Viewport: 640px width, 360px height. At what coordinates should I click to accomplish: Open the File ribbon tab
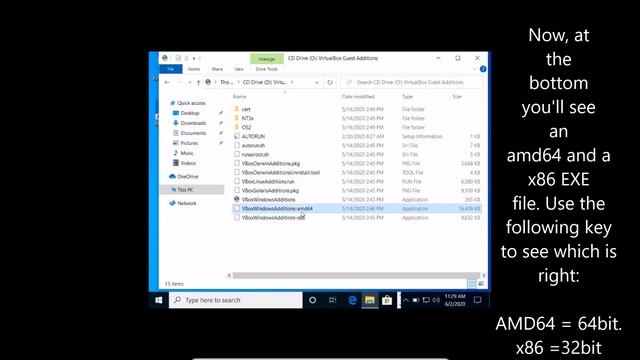click(171, 69)
